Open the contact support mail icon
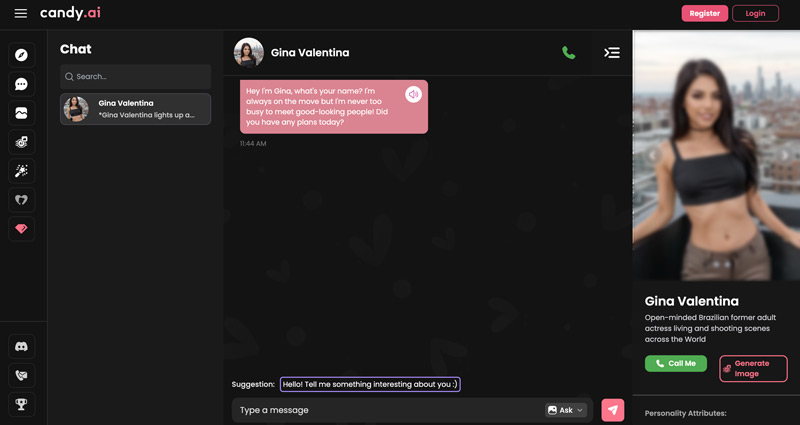 tap(21, 376)
